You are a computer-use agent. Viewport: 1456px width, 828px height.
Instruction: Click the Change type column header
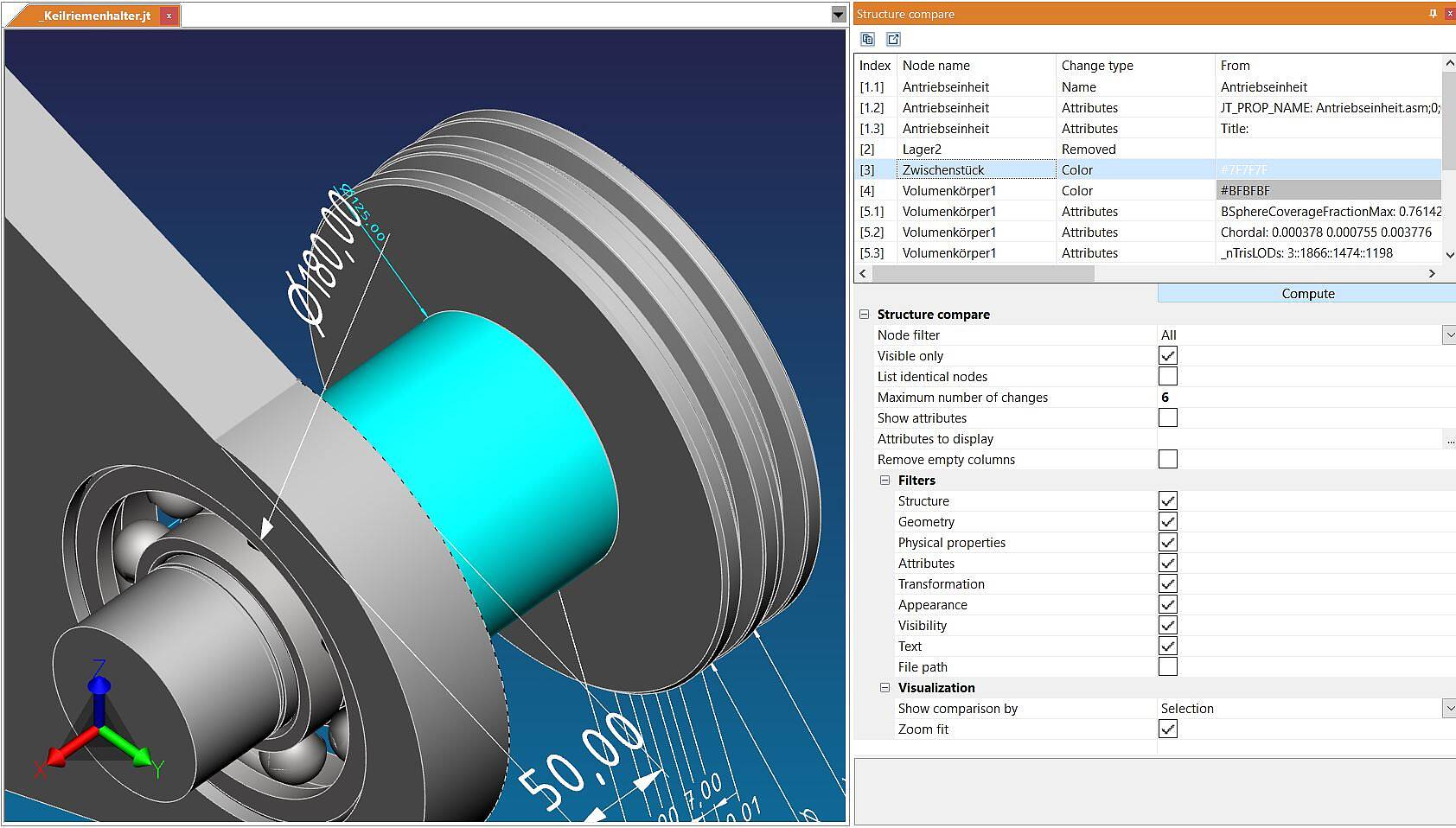click(1135, 66)
